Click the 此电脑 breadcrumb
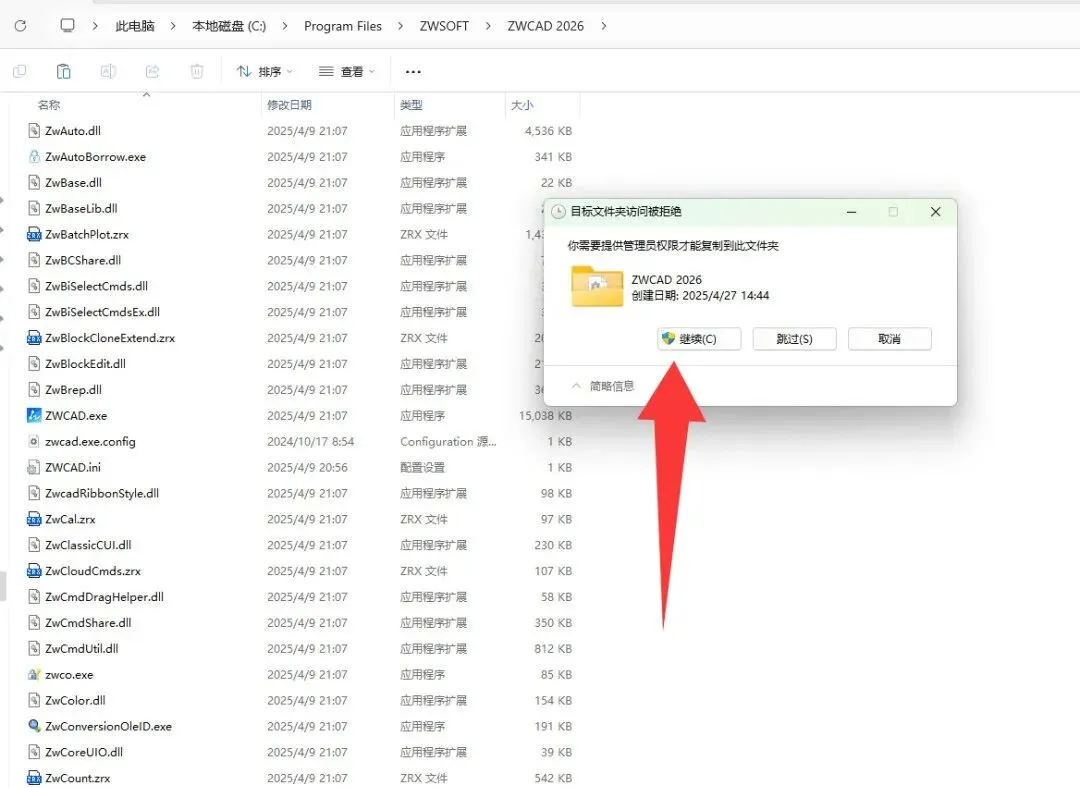Viewport: 1080px width, 788px height. (x=135, y=26)
